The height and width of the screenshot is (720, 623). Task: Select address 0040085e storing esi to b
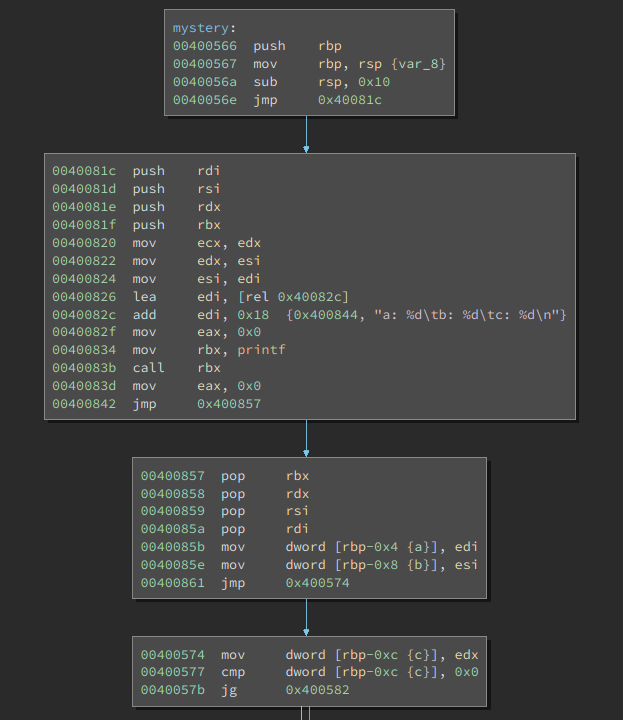pos(173,565)
